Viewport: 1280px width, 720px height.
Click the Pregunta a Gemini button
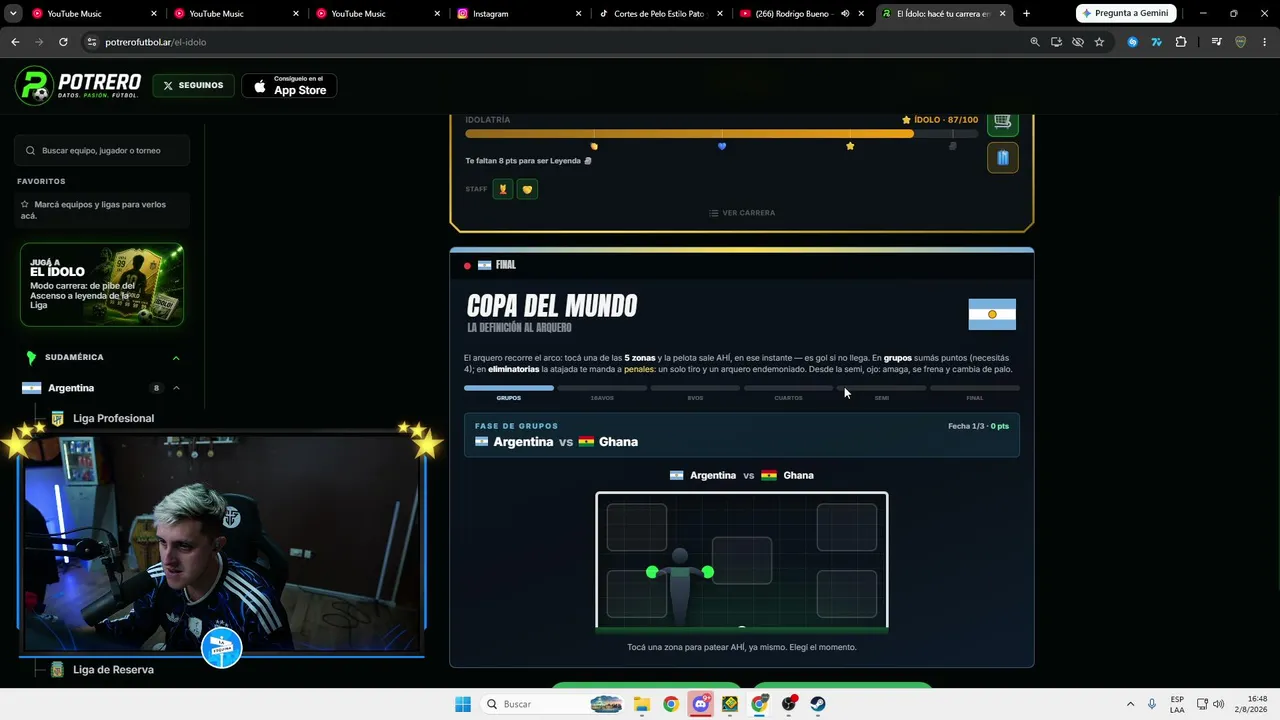coord(1126,13)
